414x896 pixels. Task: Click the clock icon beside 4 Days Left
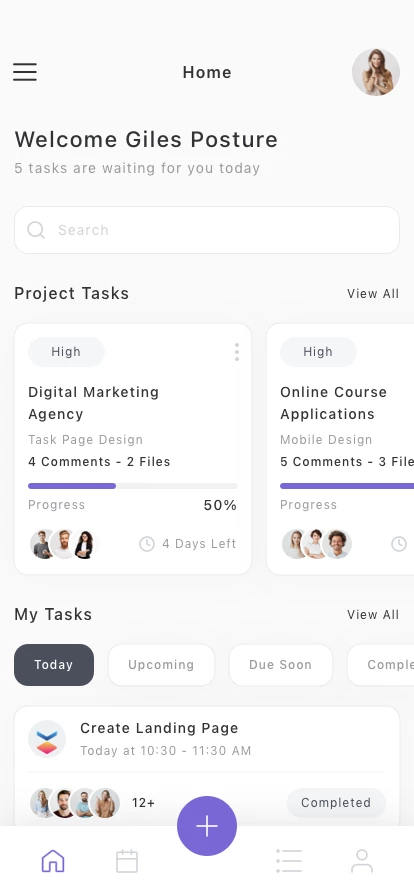147,543
